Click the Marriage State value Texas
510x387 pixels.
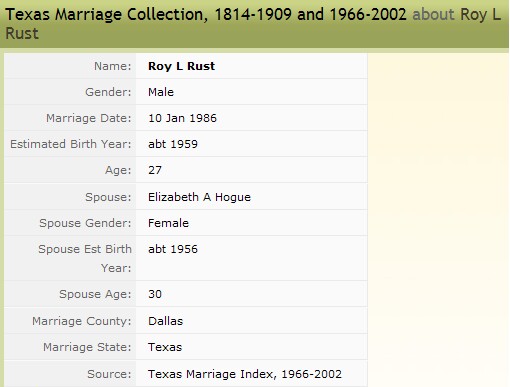pyautogui.click(x=165, y=347)
